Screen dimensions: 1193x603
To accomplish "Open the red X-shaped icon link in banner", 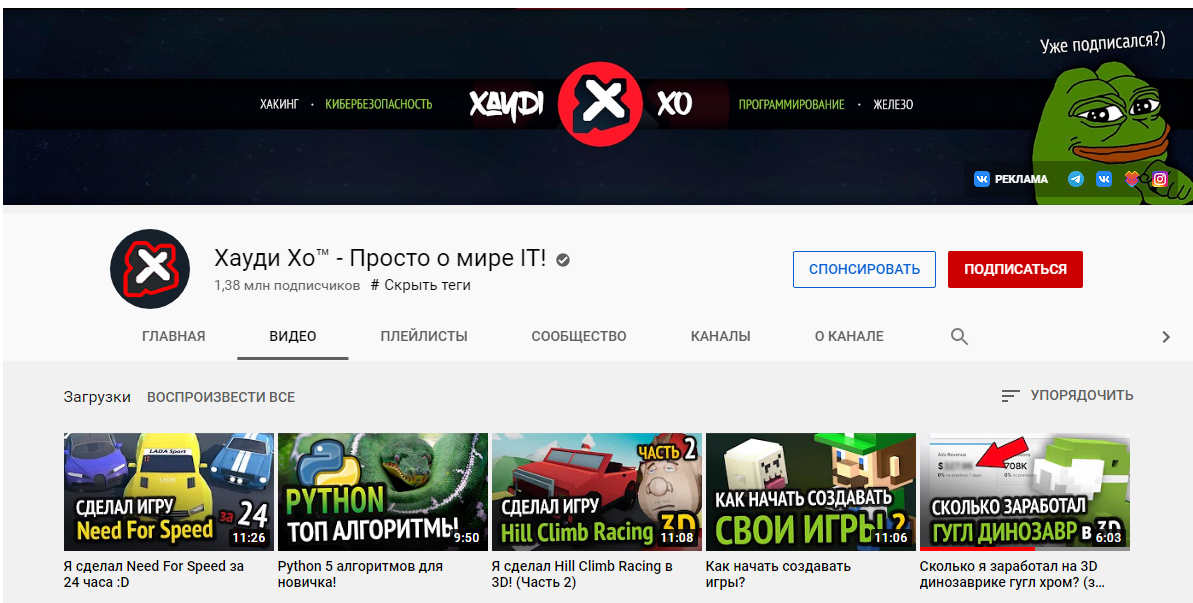I will (1132, 179).
